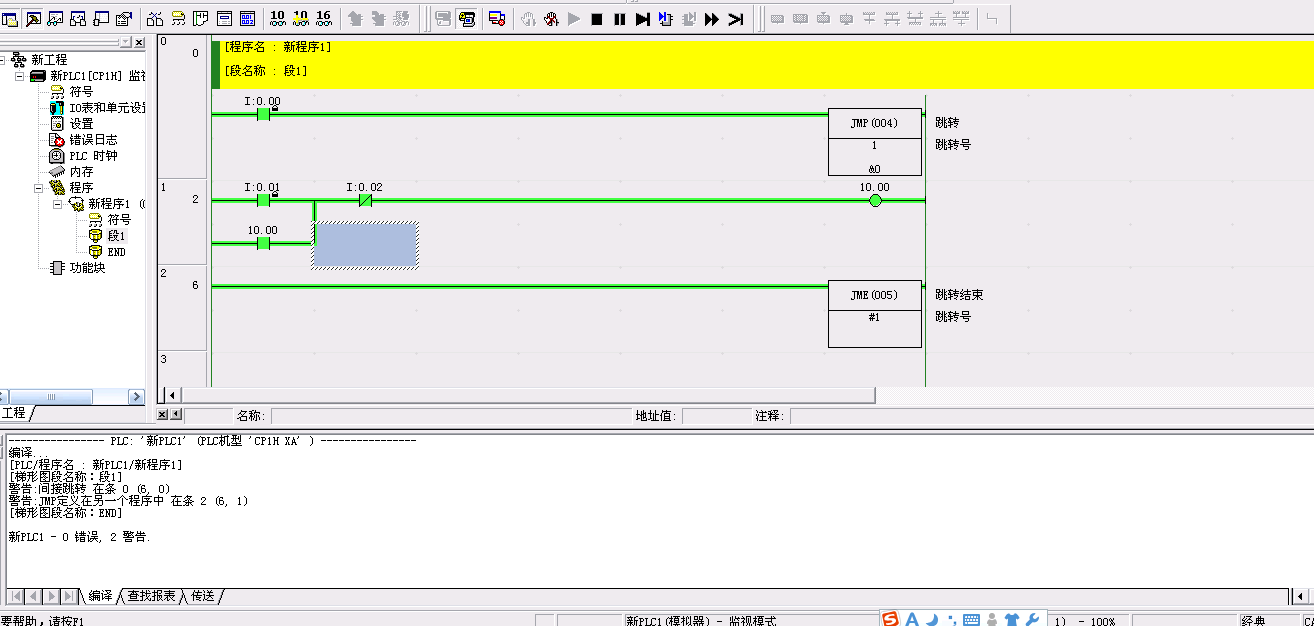
Task: Switch to the 查找报表 output tab
Action: pyautogui.click(x=151, y=596)
